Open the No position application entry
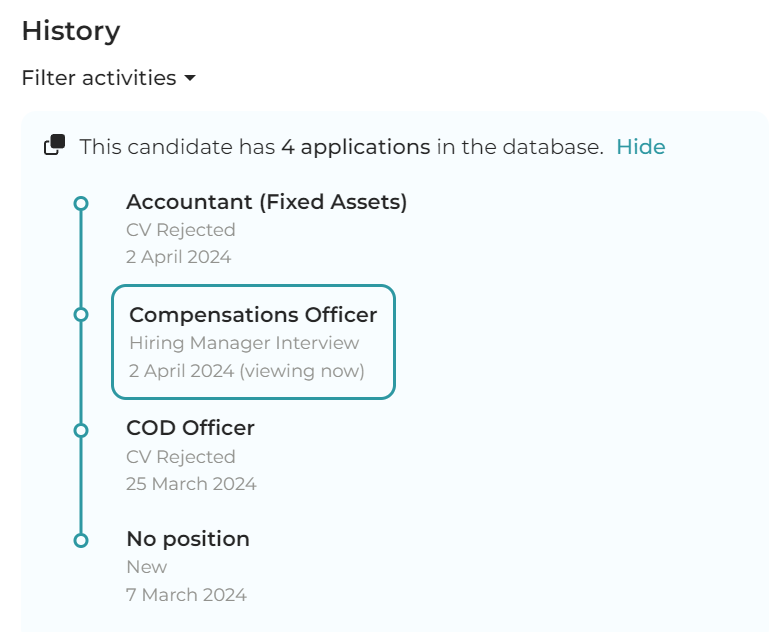 [x=188, y=539]
